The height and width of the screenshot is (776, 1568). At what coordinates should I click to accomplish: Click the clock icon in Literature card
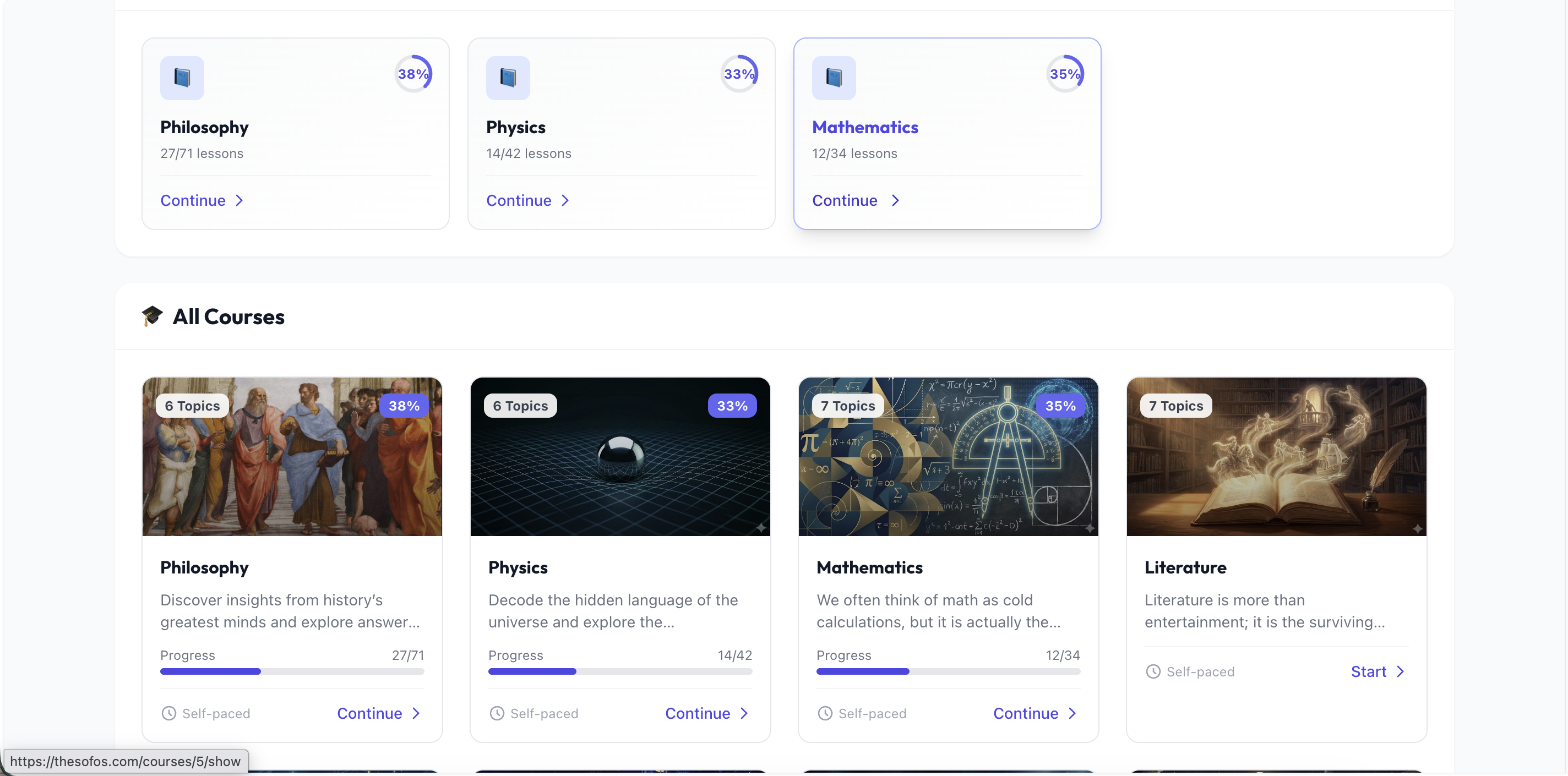1153,671
